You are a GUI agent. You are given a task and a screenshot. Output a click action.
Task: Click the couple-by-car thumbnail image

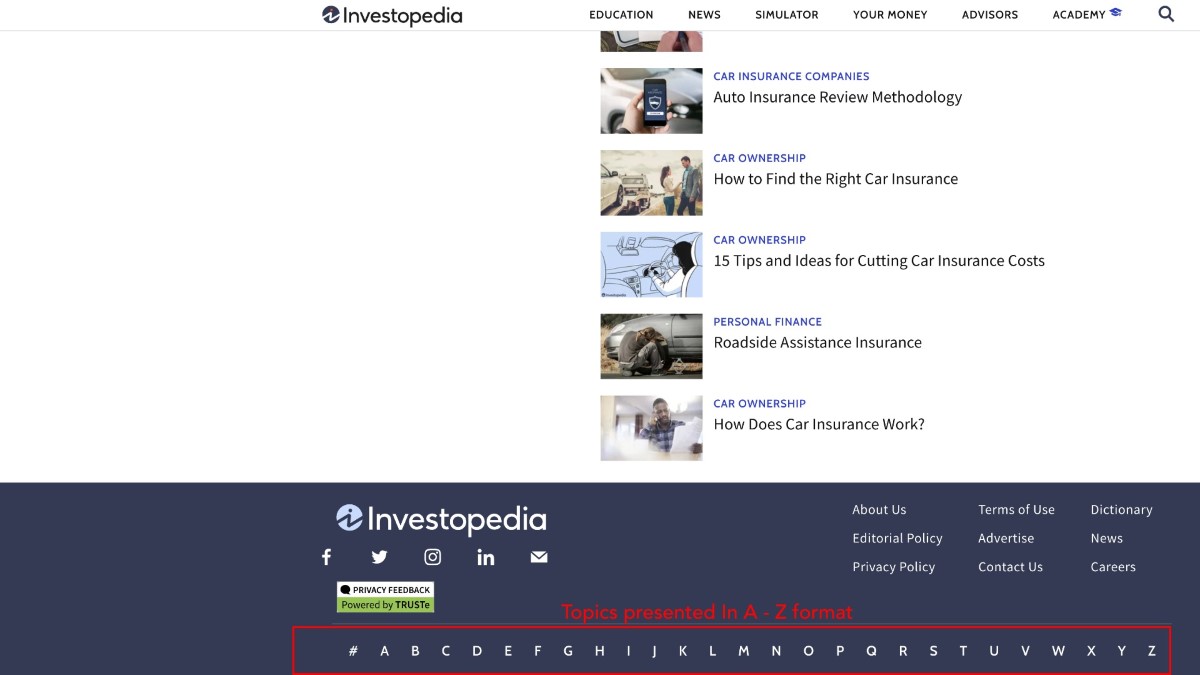[651, 183]
